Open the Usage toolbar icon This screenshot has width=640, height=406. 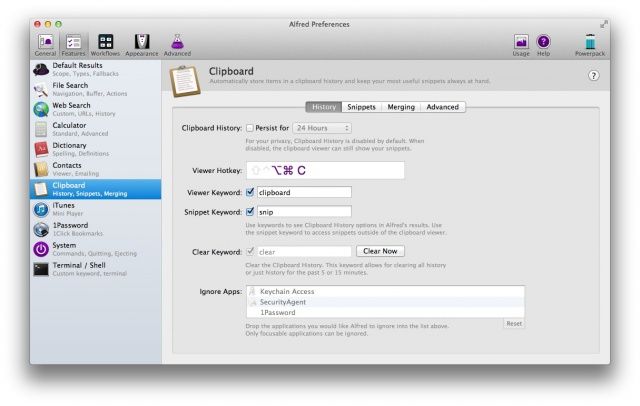tap(521, 45)
